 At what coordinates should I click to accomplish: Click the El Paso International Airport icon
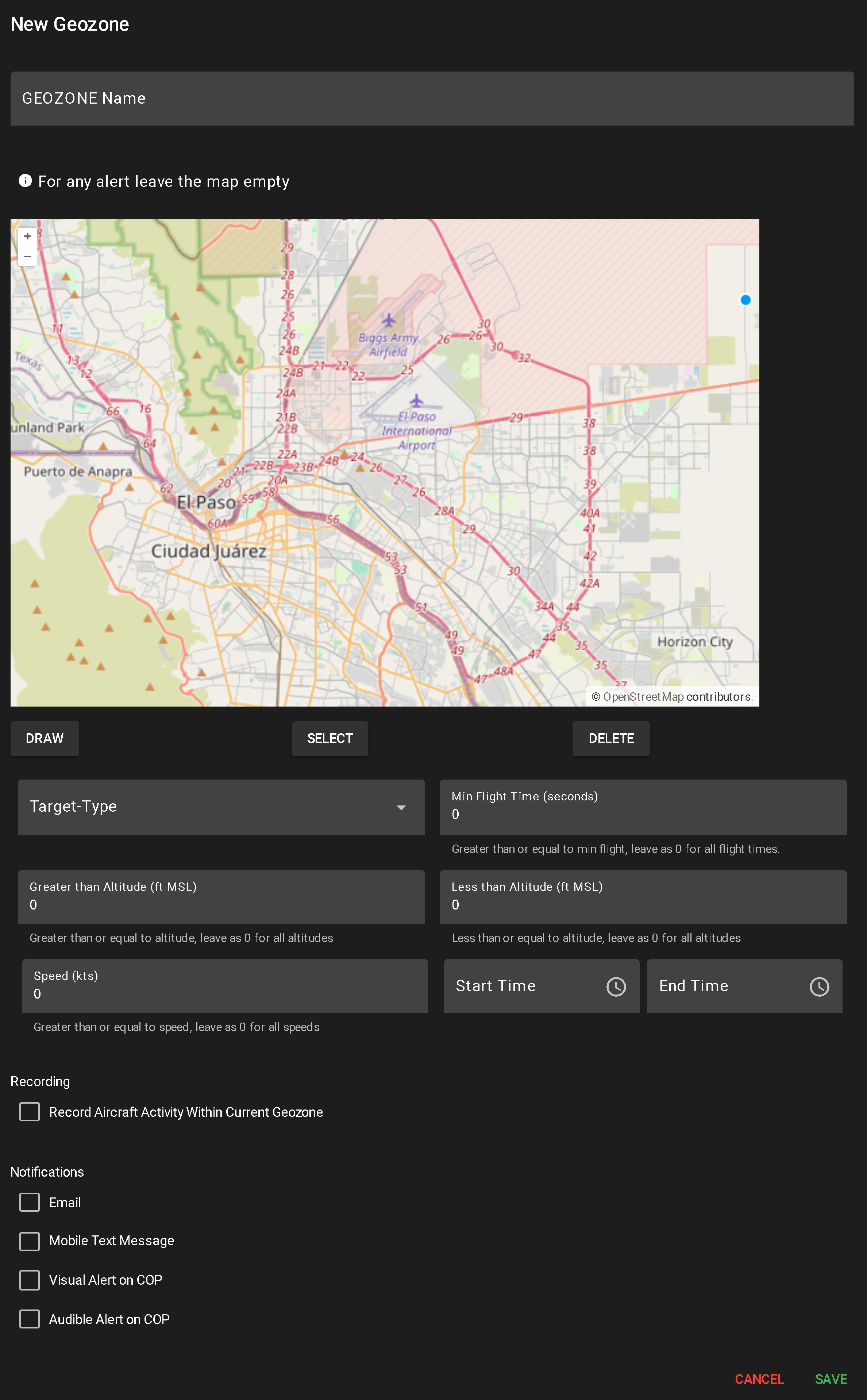coord(416,400)
